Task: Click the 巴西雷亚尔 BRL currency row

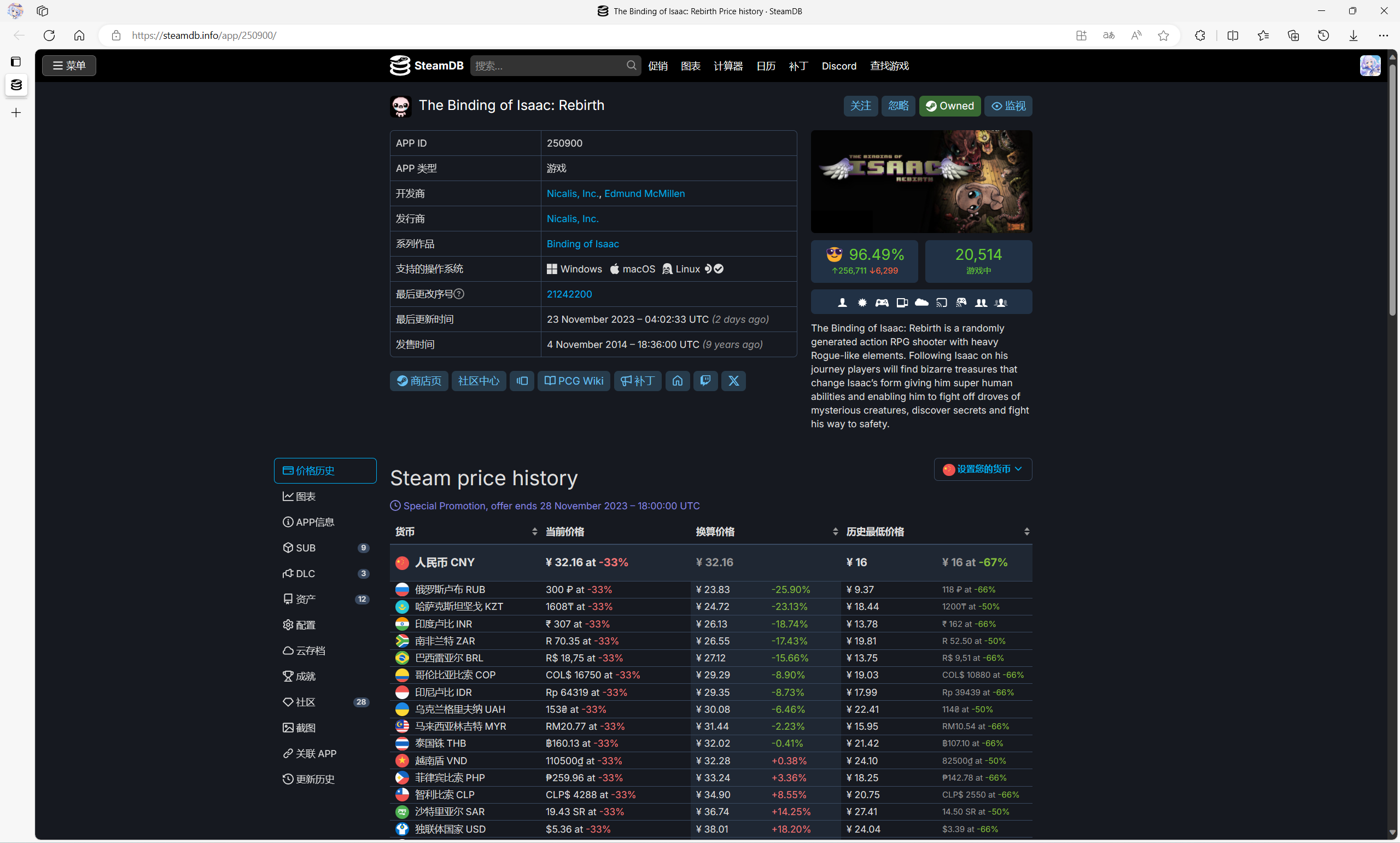Action: tap(711, 658)
